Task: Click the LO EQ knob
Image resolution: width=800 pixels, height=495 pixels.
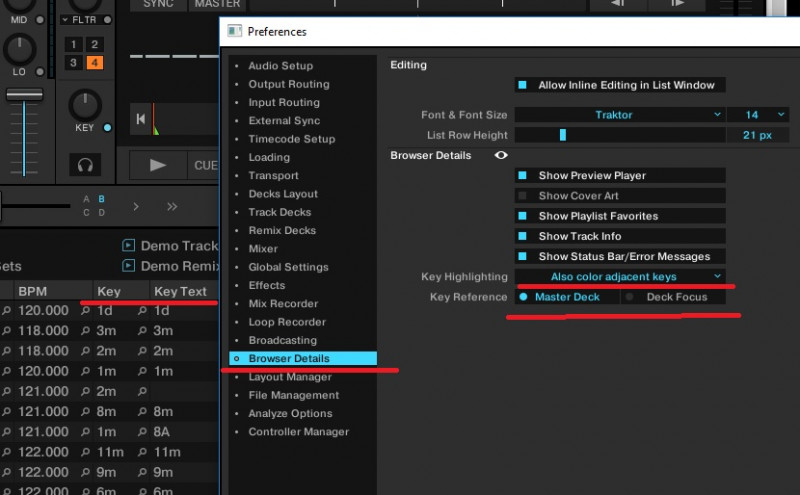Action: [20, 50]
